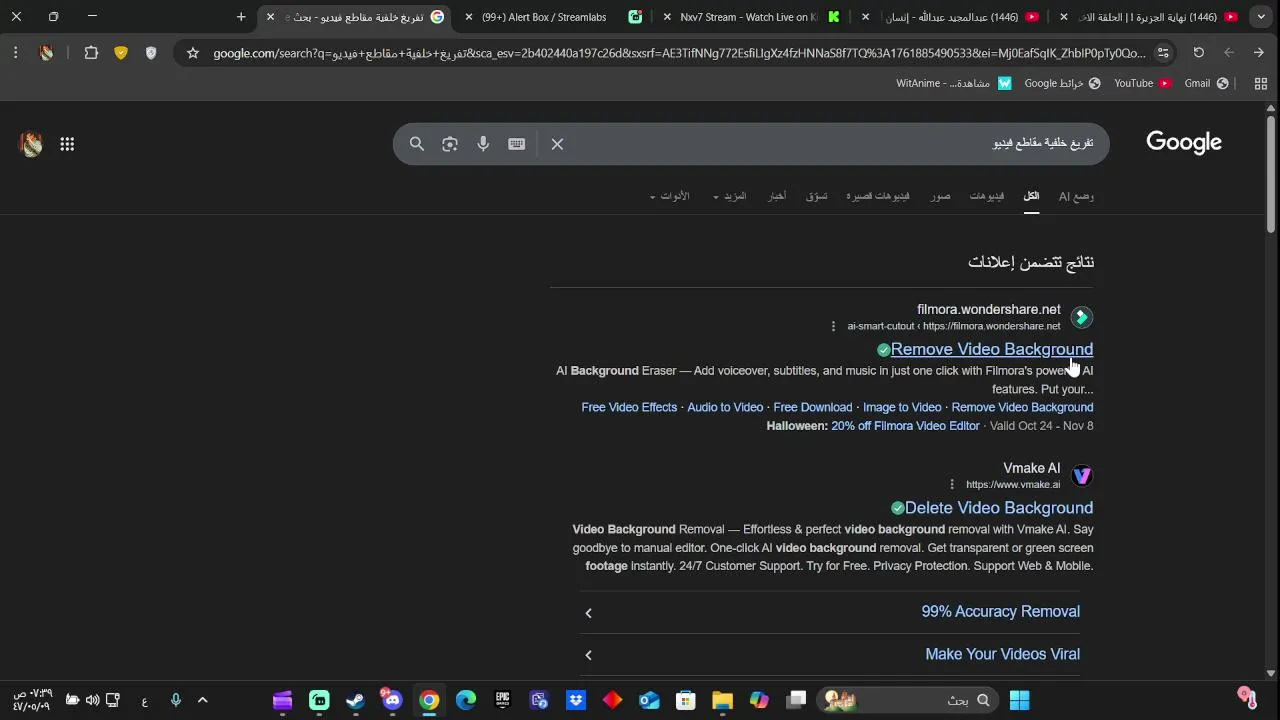Focus the Google search text field

pyautogui.click(x=830, y=144)
